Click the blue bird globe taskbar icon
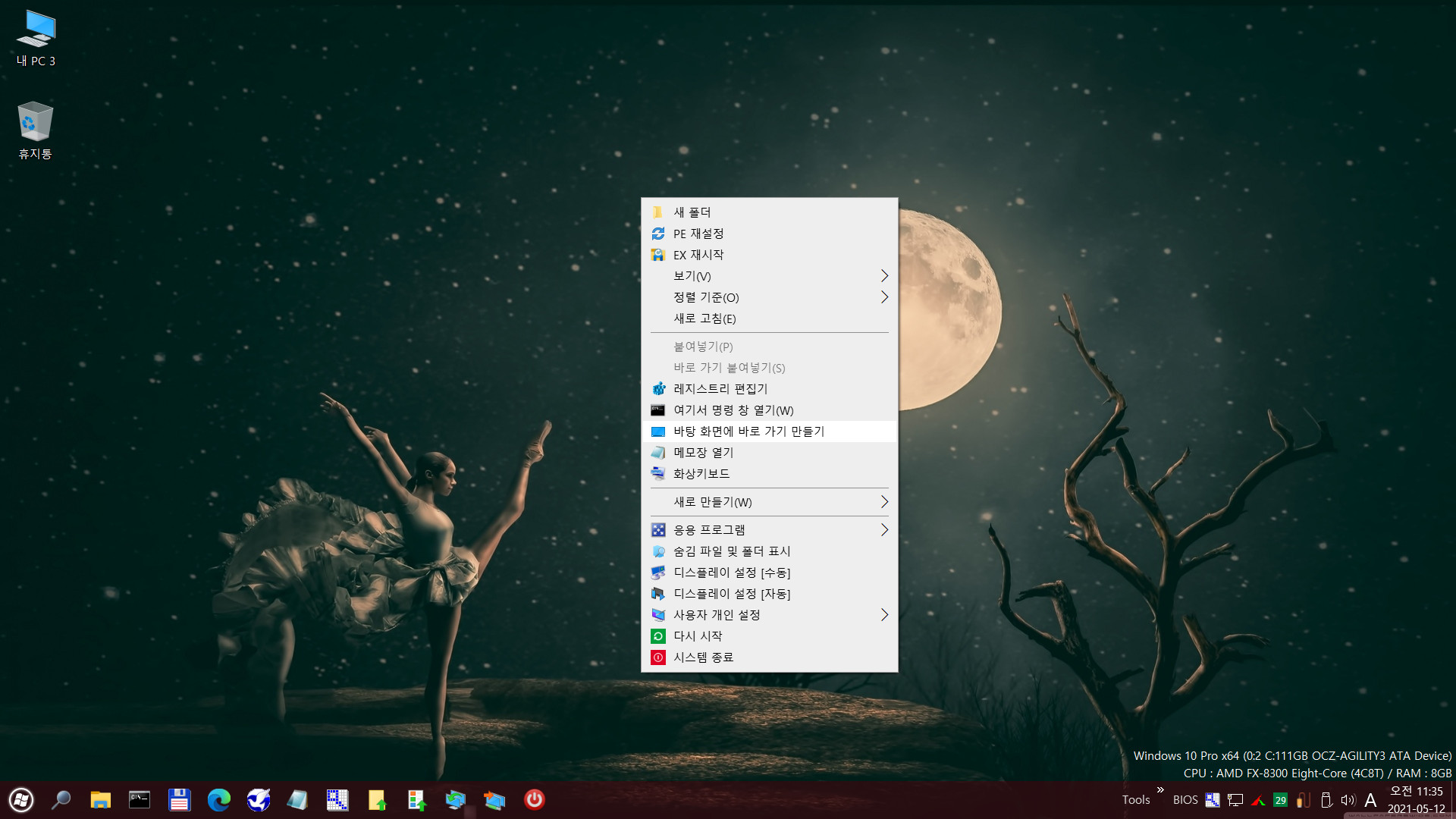1456x819 pixels. pos(258,800)
